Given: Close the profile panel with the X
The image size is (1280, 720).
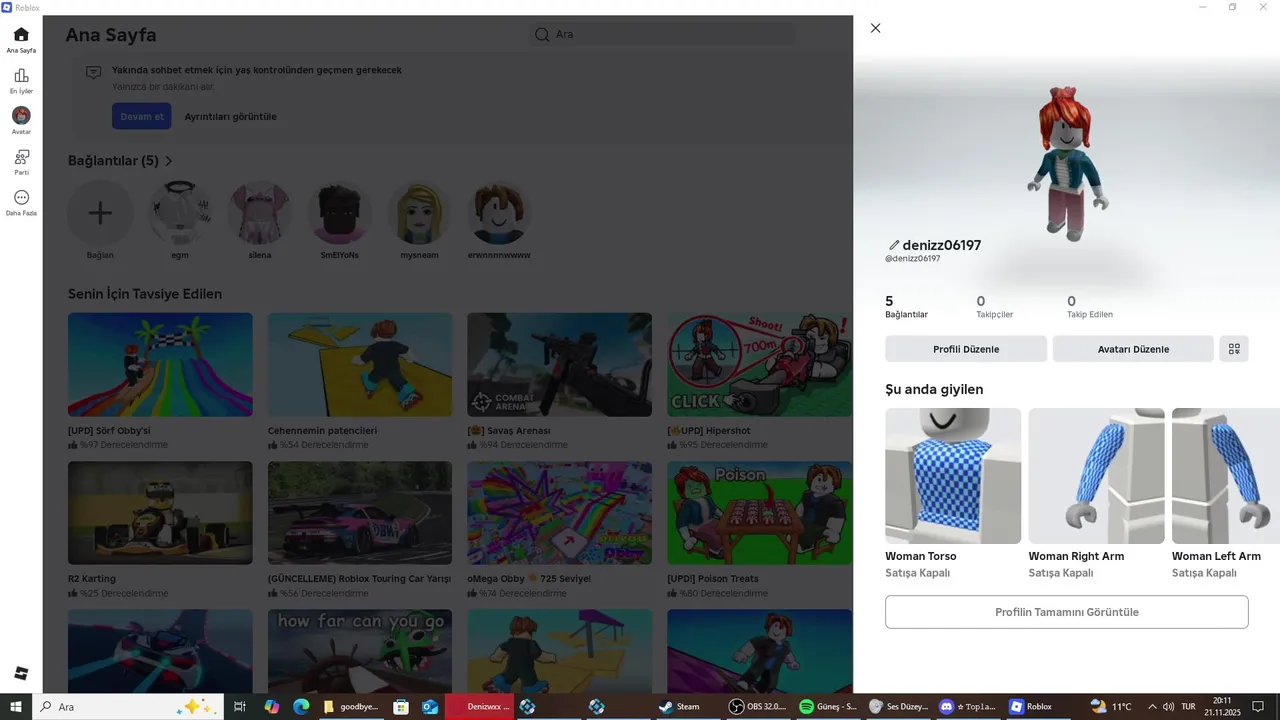Looking at the screenshot, I should pyautogui.click(x=876, y=28).
